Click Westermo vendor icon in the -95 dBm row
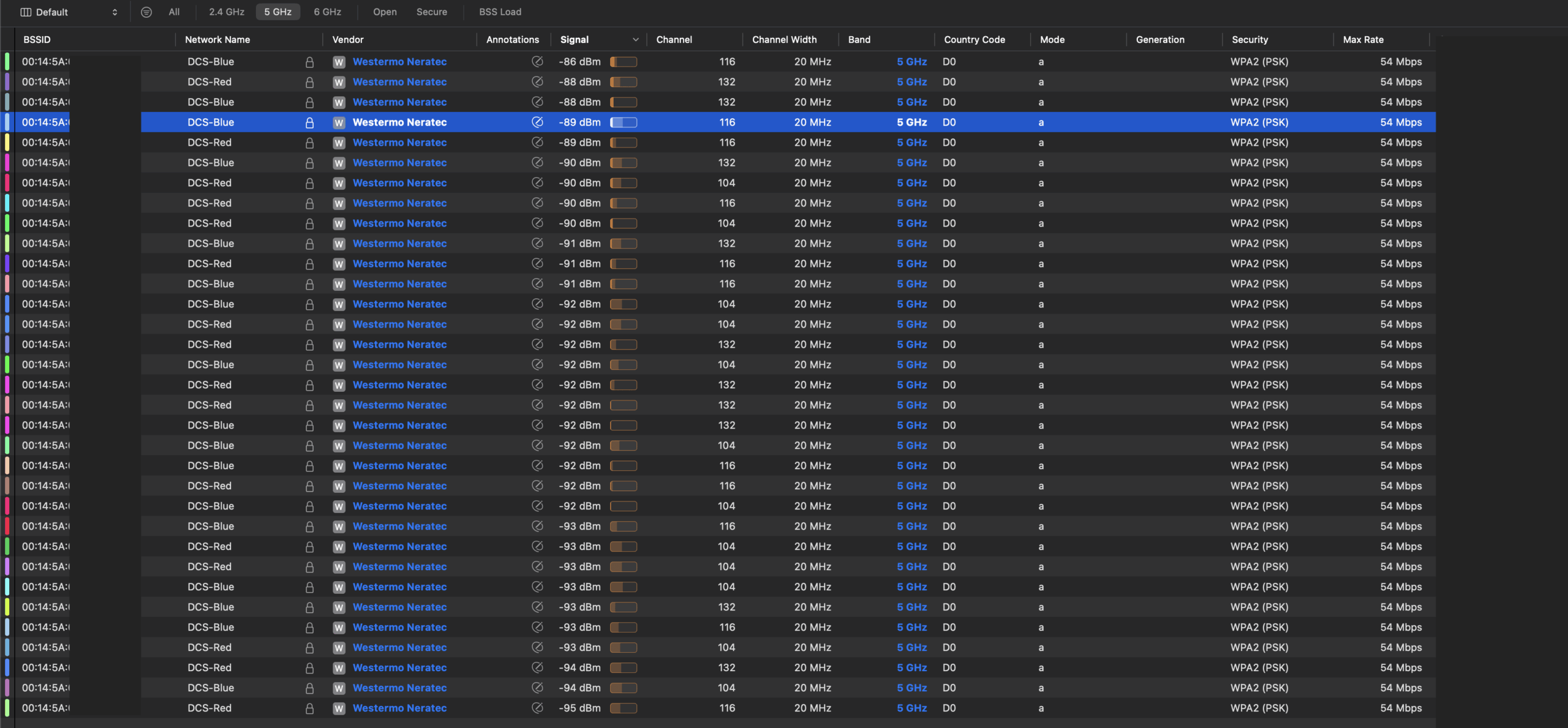This screenshot has height=728, width=1568. tap(339, 708)
